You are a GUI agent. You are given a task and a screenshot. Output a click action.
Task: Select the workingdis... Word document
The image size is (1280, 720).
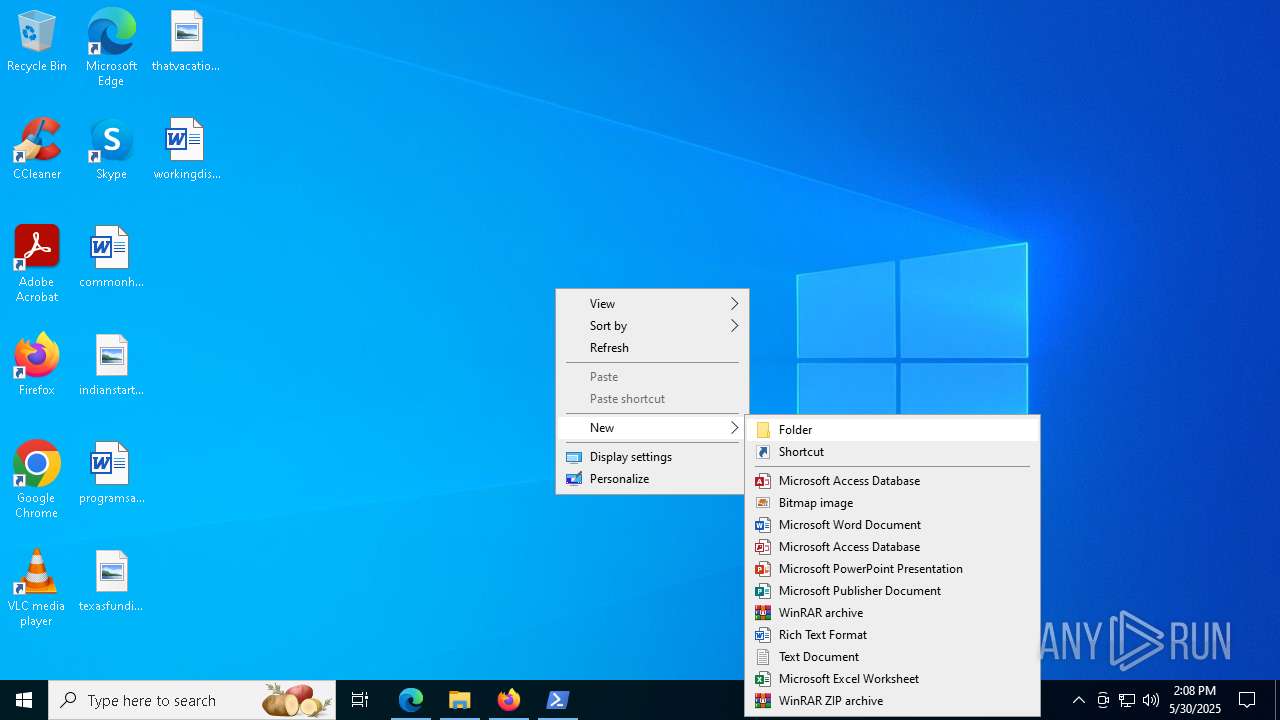tap(186, 150)
